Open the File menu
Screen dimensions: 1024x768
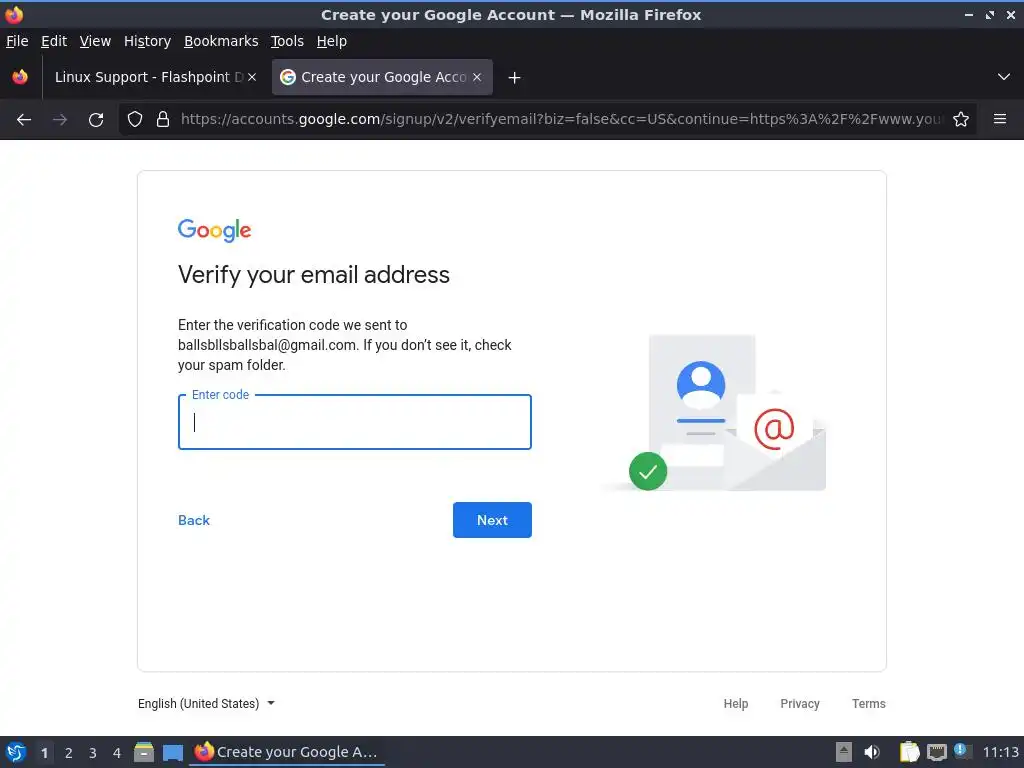pos(17,41)
